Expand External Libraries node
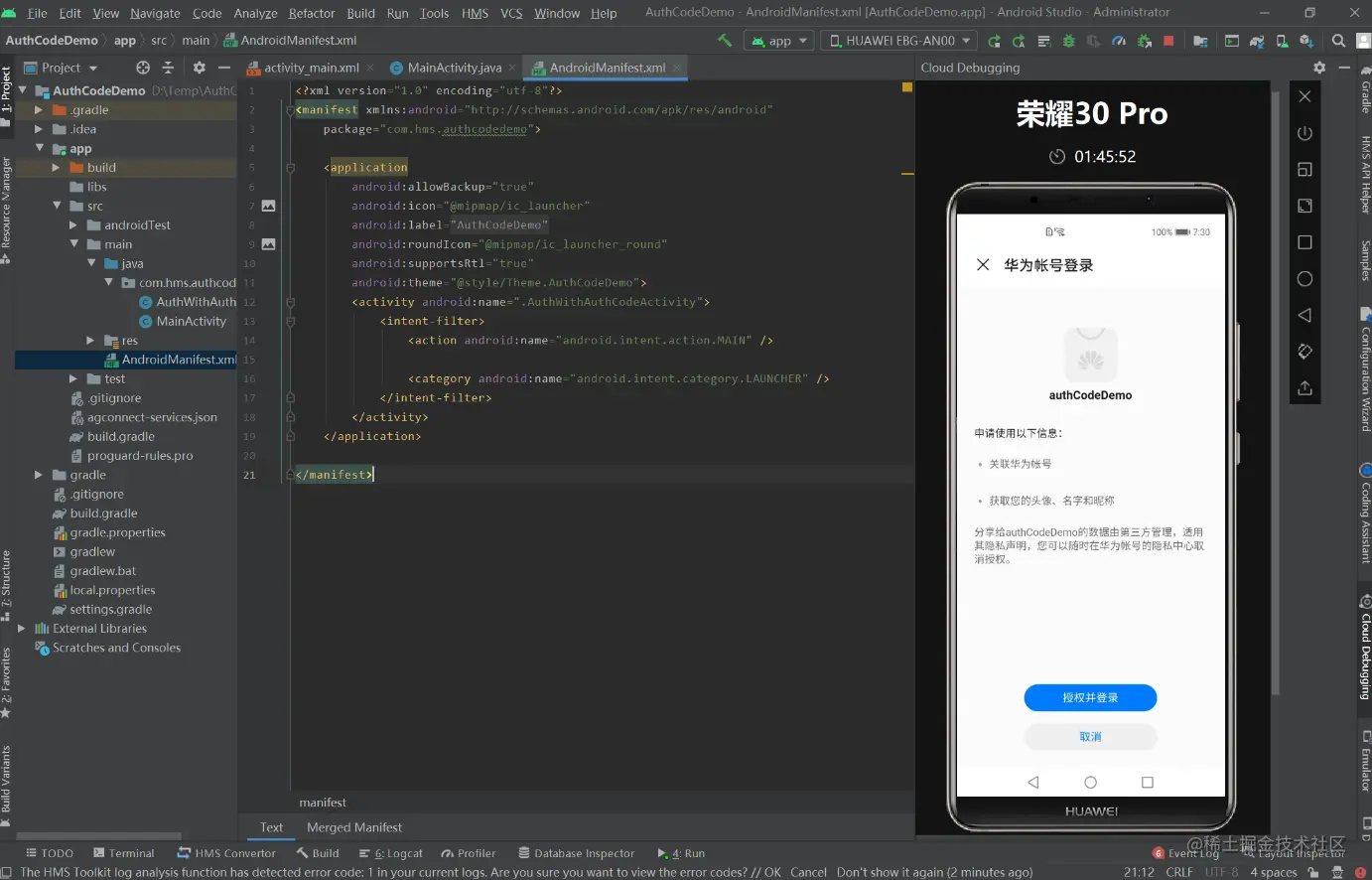This screenshot has width=1372, height=880. (22, 629)
